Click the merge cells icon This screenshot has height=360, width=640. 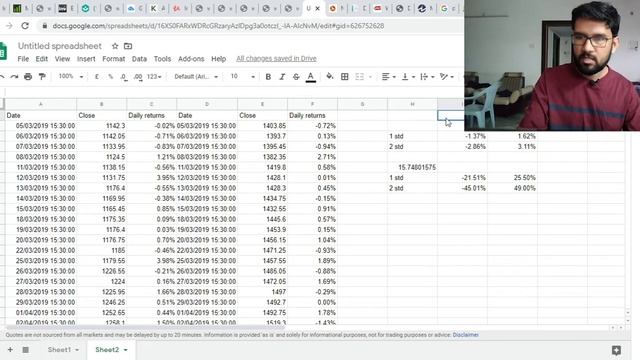coord(359,77)
